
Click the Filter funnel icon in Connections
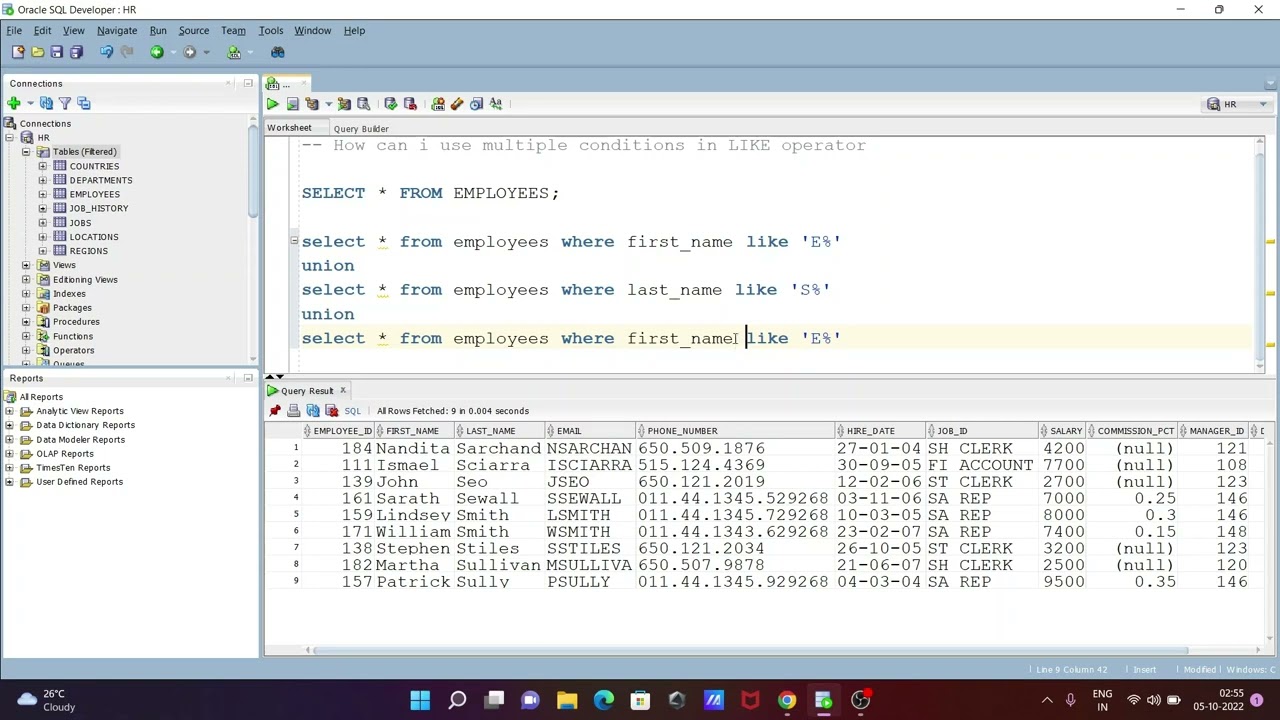tap(65, 103)
